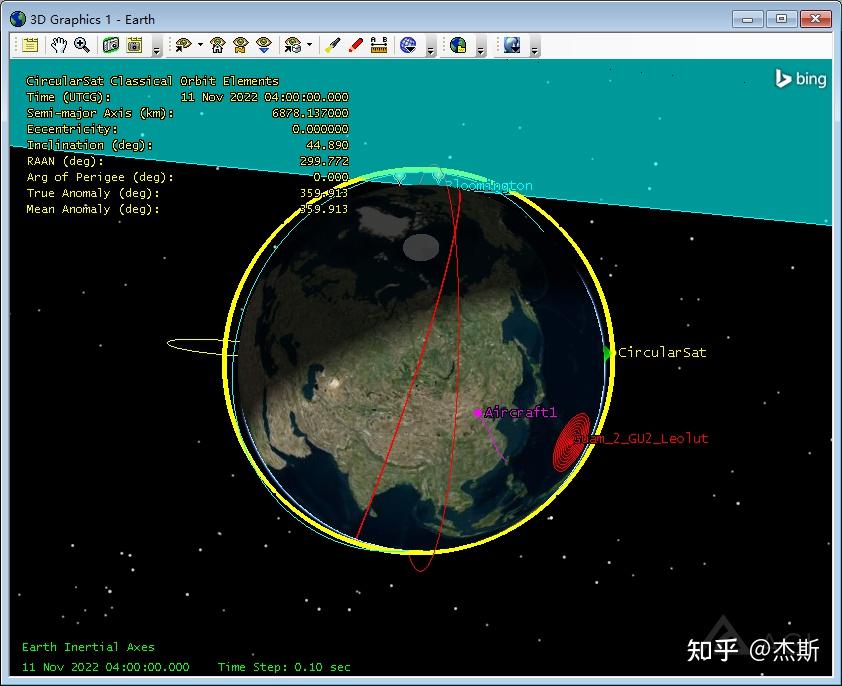
Task: Click the blue globe with arrow icon
Action: (x=408, y=45)
